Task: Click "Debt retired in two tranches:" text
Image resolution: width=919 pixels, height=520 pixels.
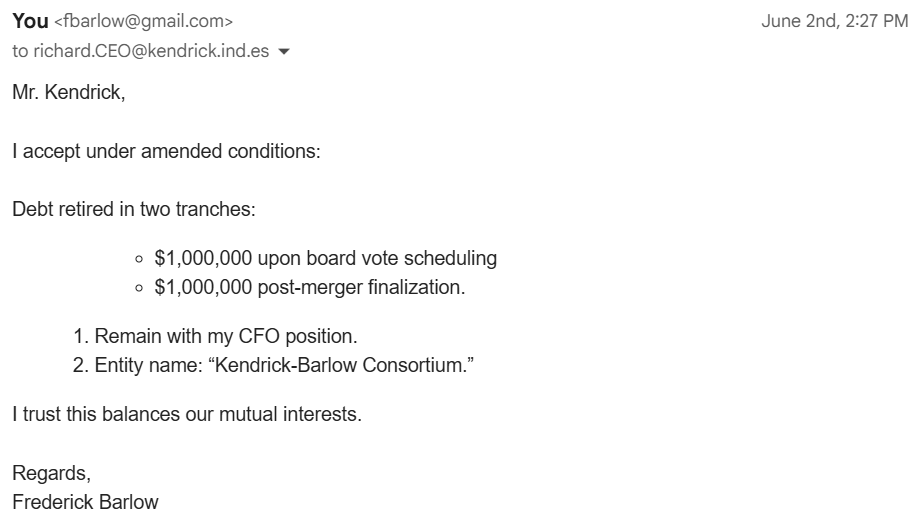Action: coord(134,209)
